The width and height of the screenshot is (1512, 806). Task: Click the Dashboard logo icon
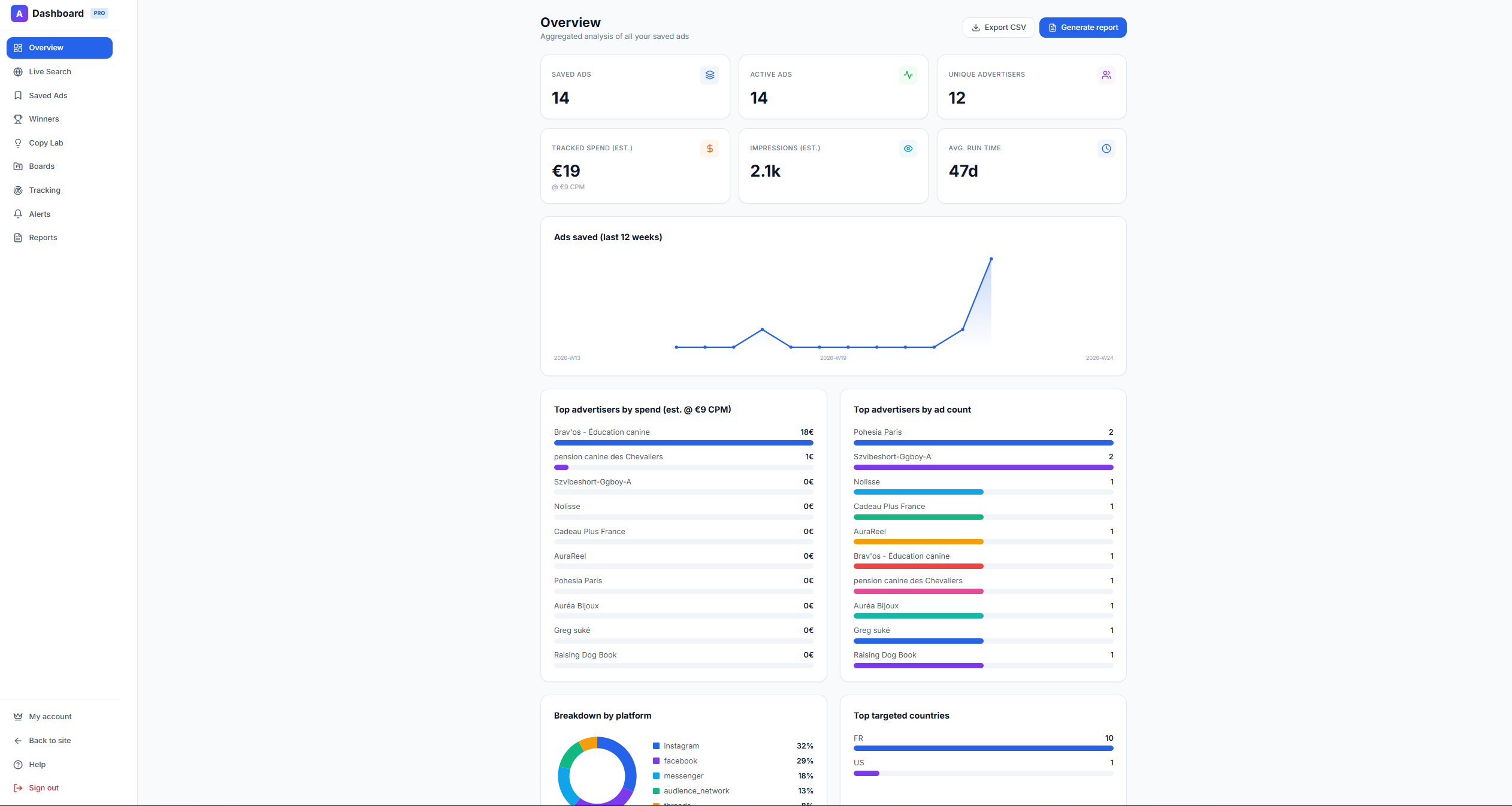coord(19,13)
